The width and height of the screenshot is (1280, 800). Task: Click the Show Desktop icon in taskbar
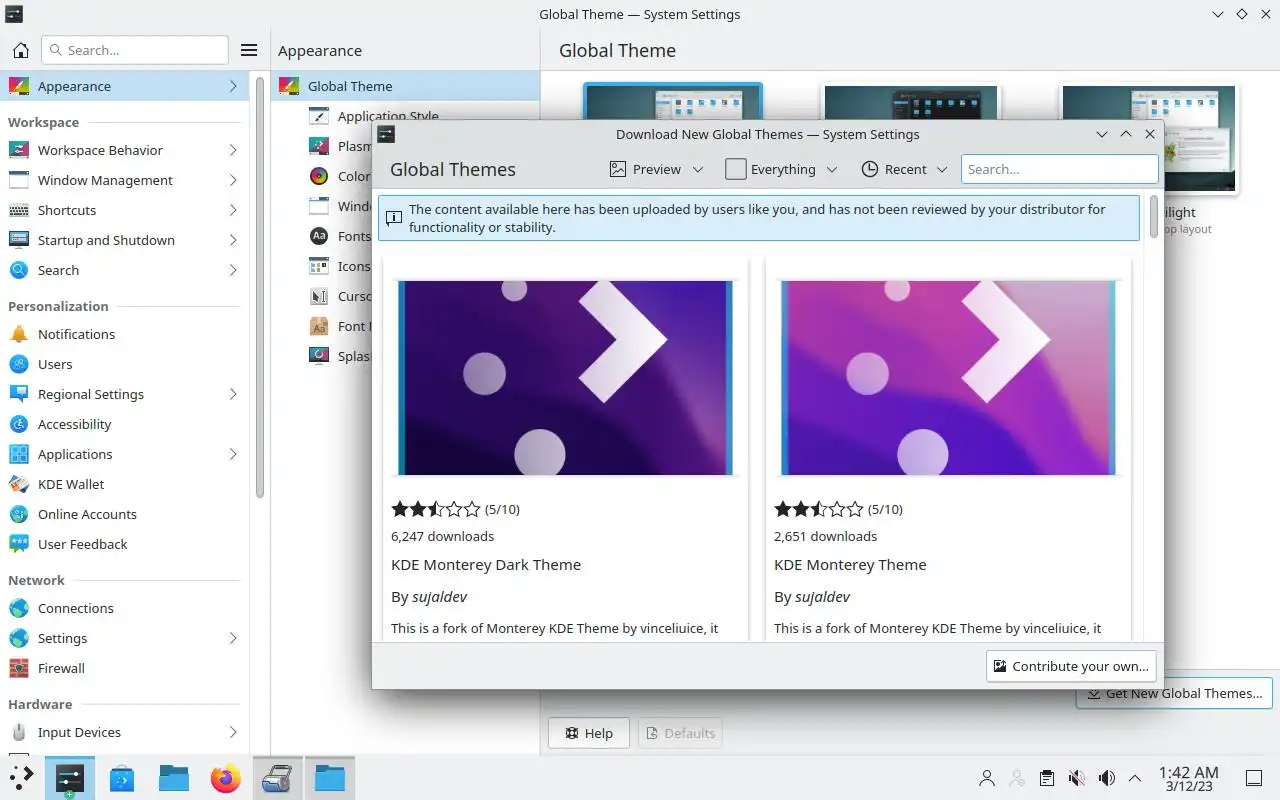(x=1254, y=778)
